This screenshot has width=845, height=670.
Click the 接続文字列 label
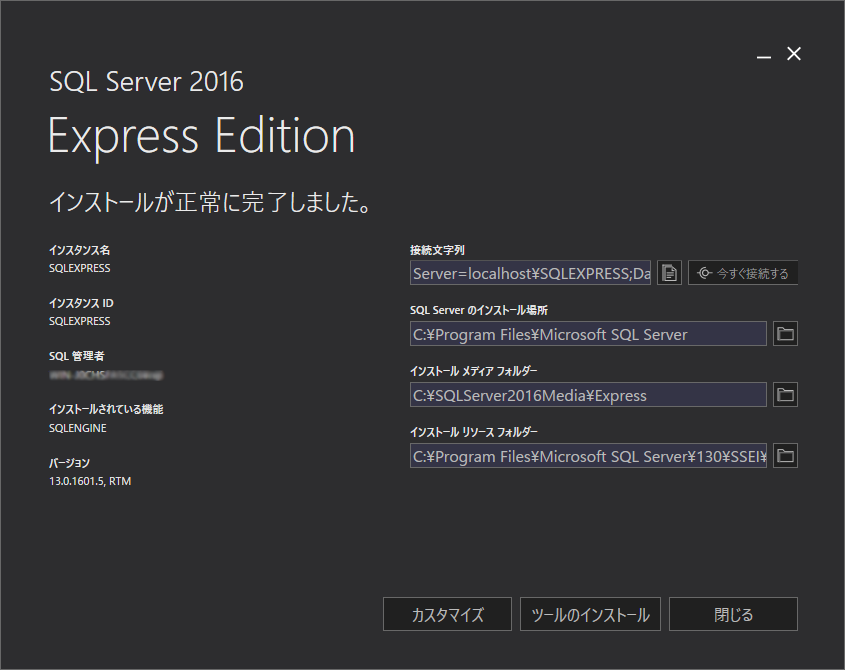click(437, 250)
